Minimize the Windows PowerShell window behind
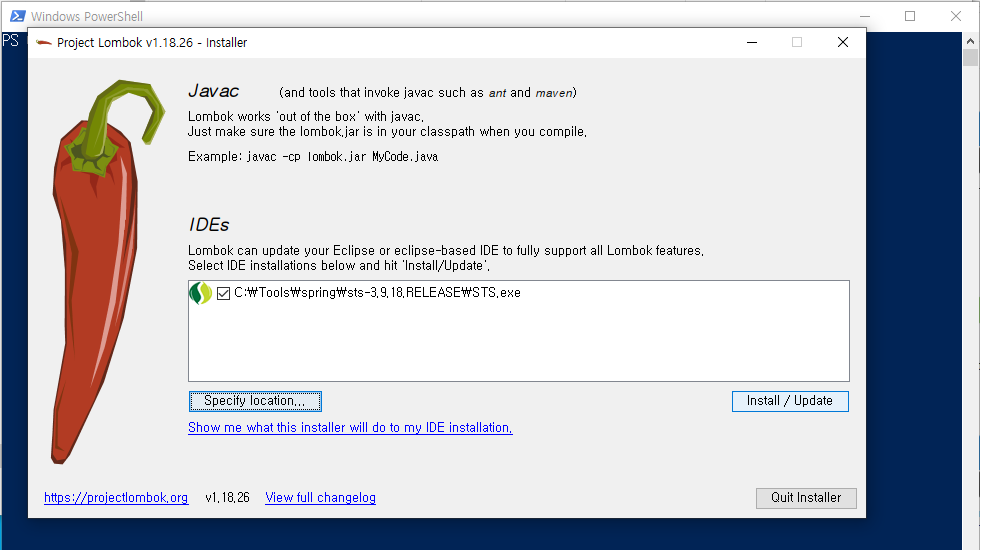Image resolution: width=981 pixels, height=550 pixels. click(865, 16)
